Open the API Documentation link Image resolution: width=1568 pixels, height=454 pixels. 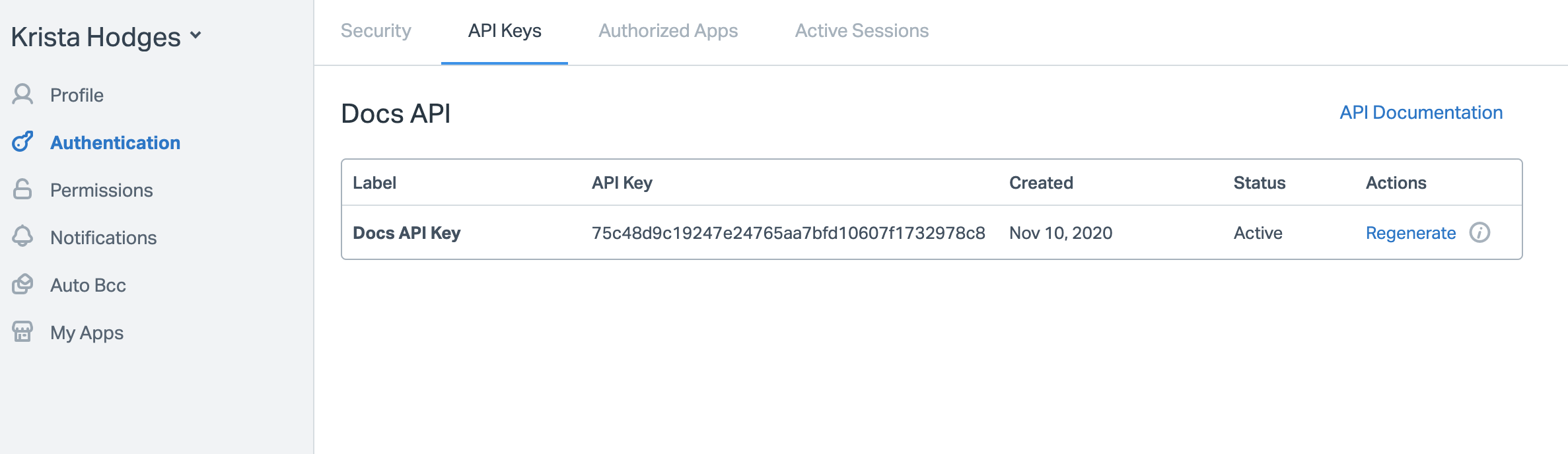(x=1421, y=112)
